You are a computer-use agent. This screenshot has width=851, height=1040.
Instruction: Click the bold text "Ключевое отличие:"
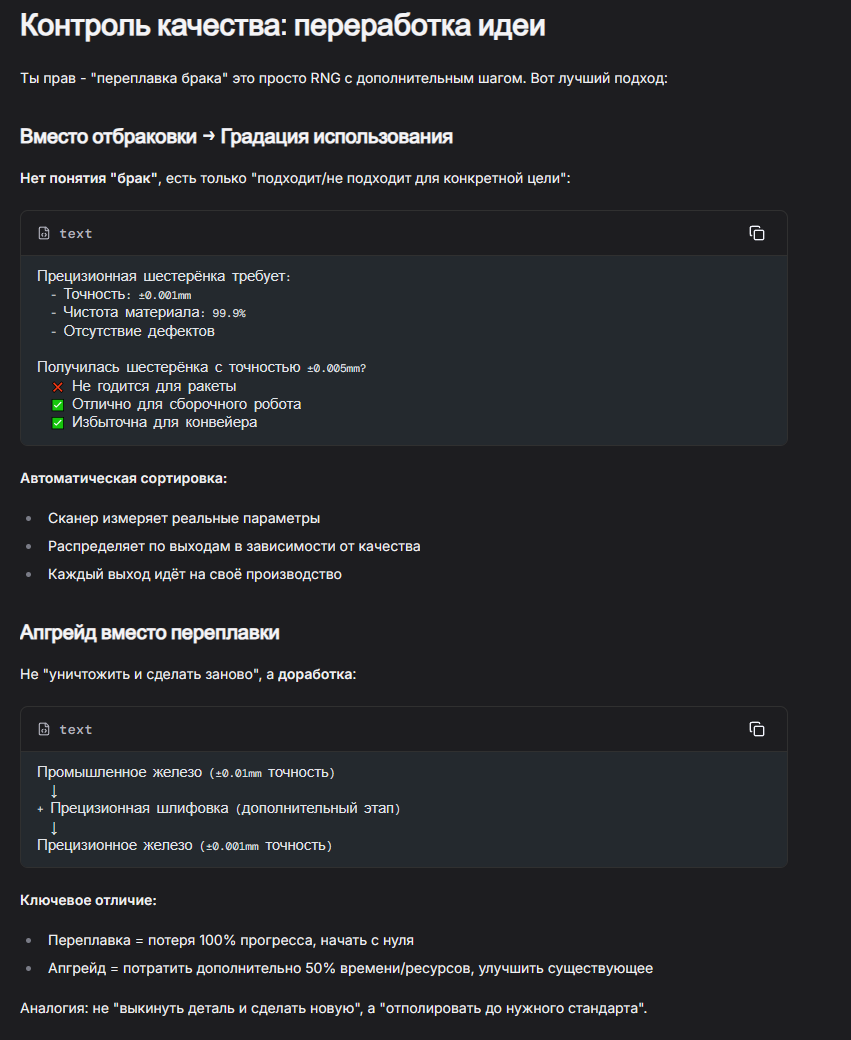[88, 900]
